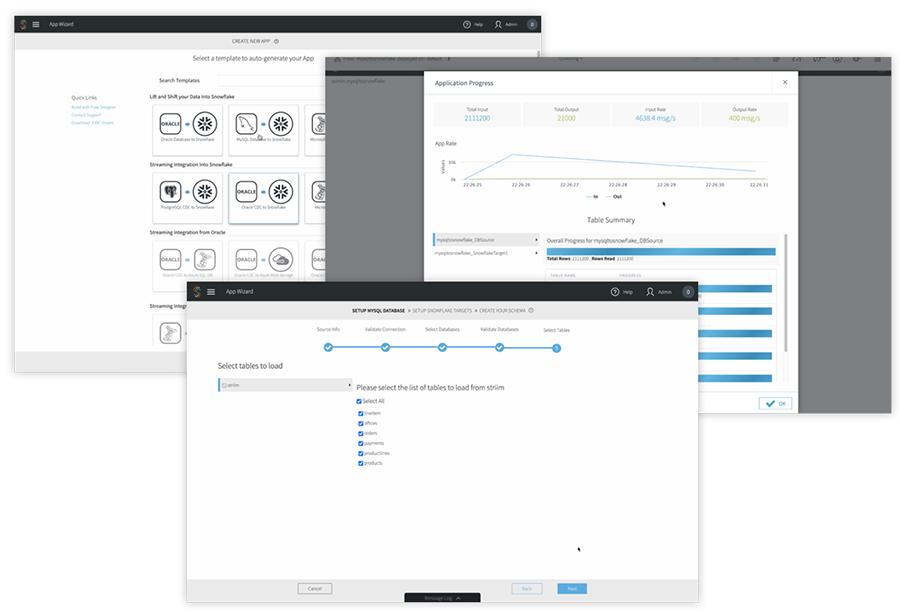Click the Validate Connection step checkmark
The width and height of the screenshot is (900, 613).
click(x=385, y=347)
